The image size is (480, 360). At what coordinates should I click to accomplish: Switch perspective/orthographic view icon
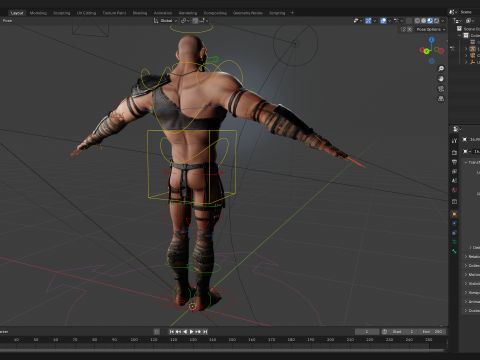(441, 99)
